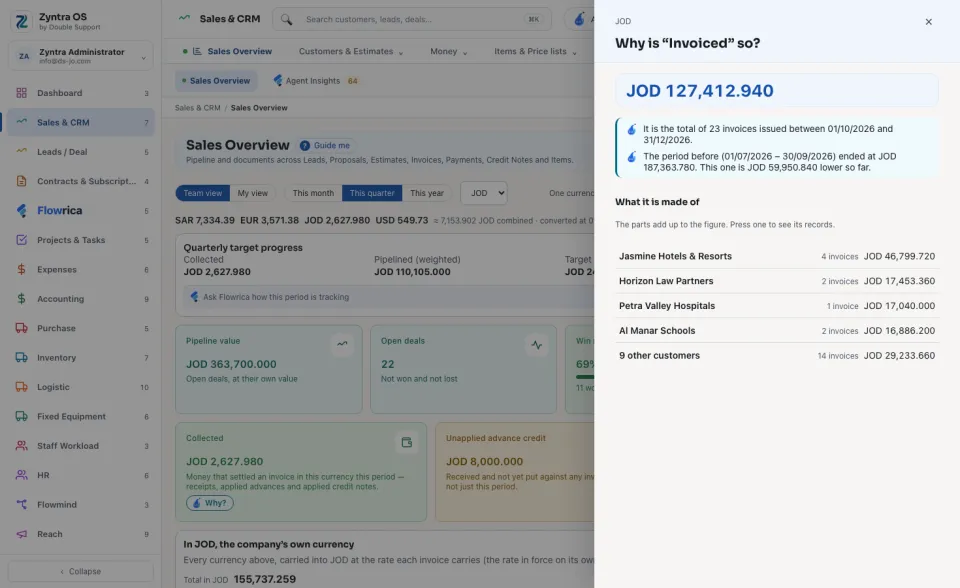Open Flowmind branch icon

click(x=21, y=505)
